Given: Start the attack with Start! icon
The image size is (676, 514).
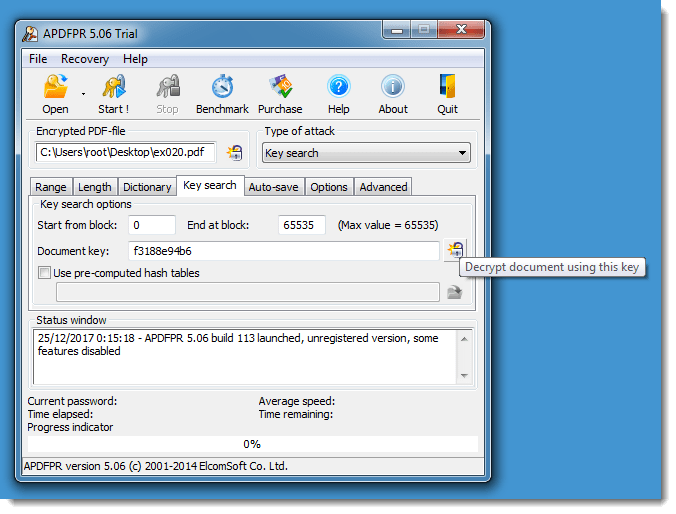Looking at the screenshot, I should pyautogui.click(x=113, y=87).
